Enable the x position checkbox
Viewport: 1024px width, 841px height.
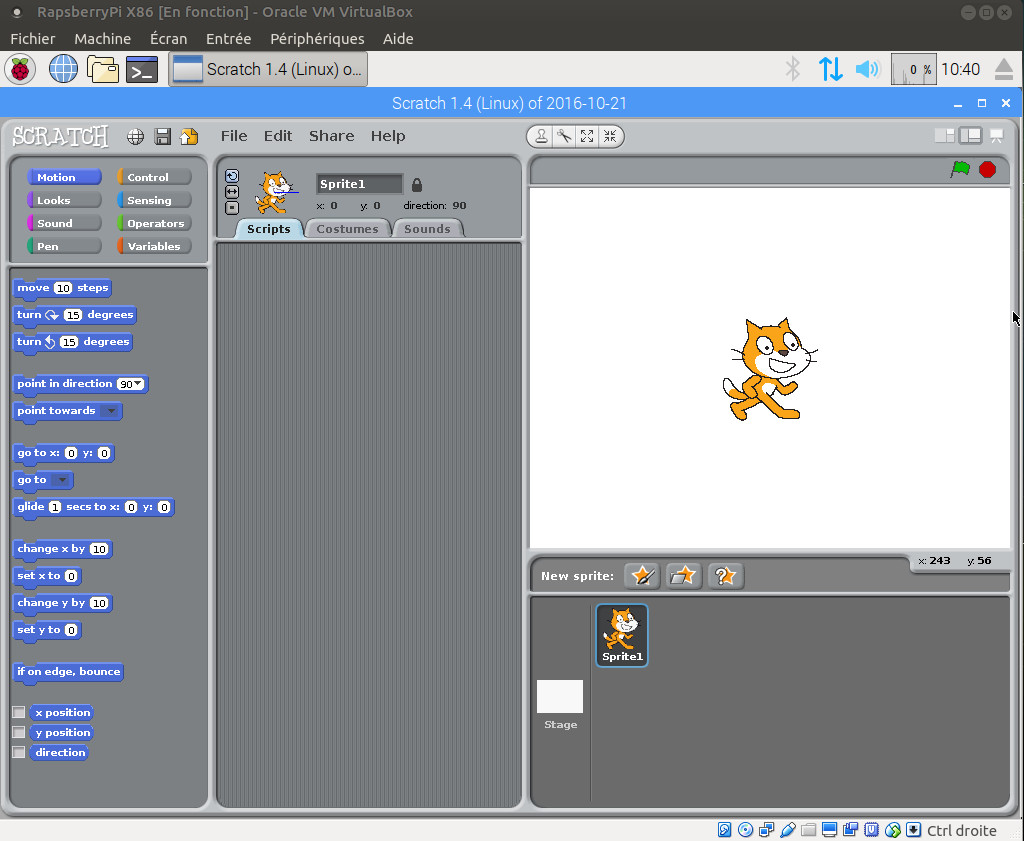tap(18, 713)
